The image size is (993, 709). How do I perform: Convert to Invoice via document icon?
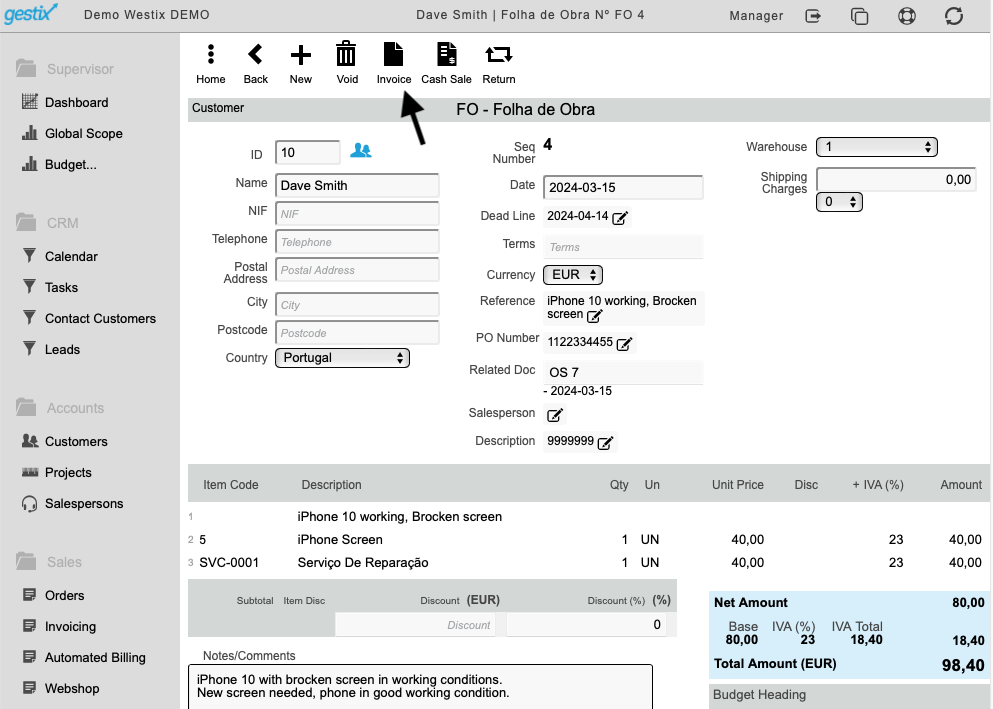point(393,63)
